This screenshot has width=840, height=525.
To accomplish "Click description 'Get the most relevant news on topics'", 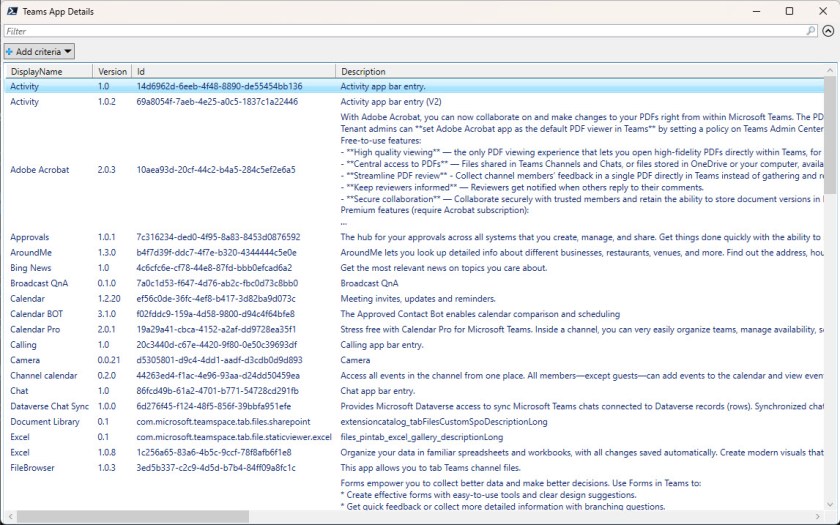I will tap(444, 268).
